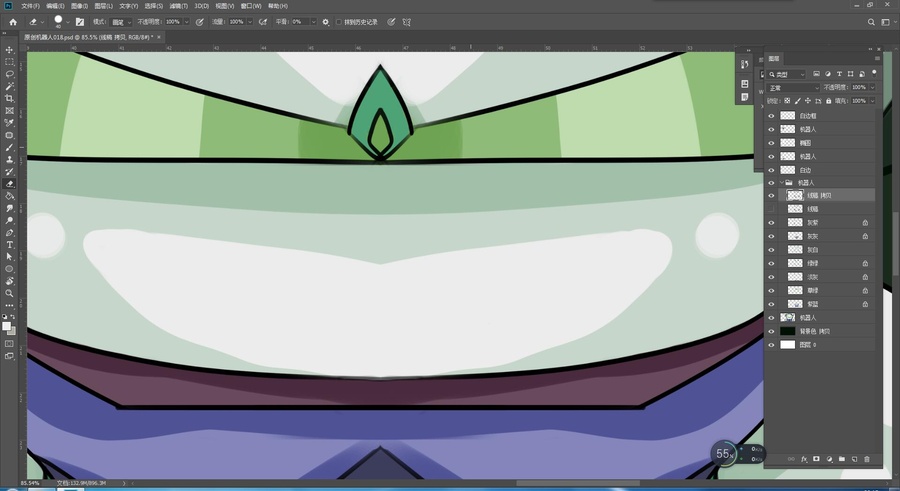Show the hidden 线稿 layer
This screenshot has height=491, width=900.
[x=771, y=209]
